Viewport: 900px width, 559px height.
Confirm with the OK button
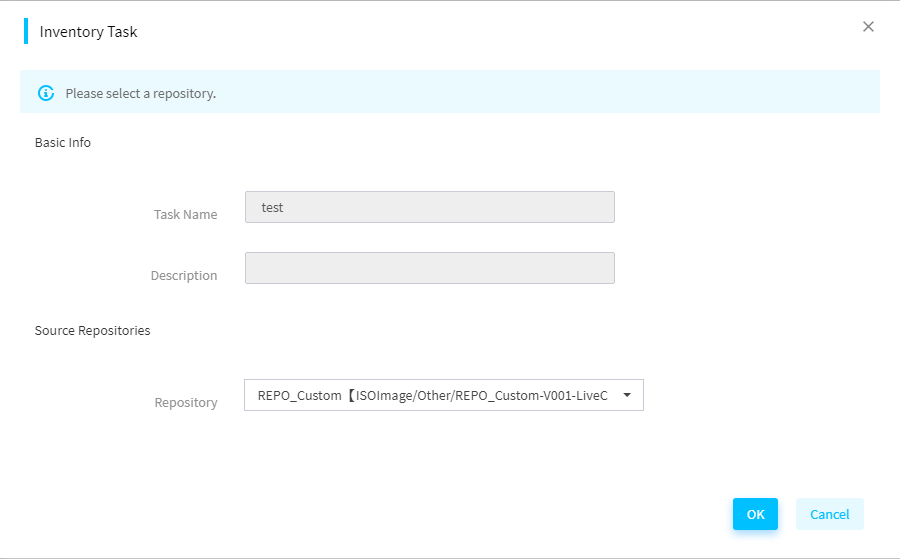click(755, 514)
